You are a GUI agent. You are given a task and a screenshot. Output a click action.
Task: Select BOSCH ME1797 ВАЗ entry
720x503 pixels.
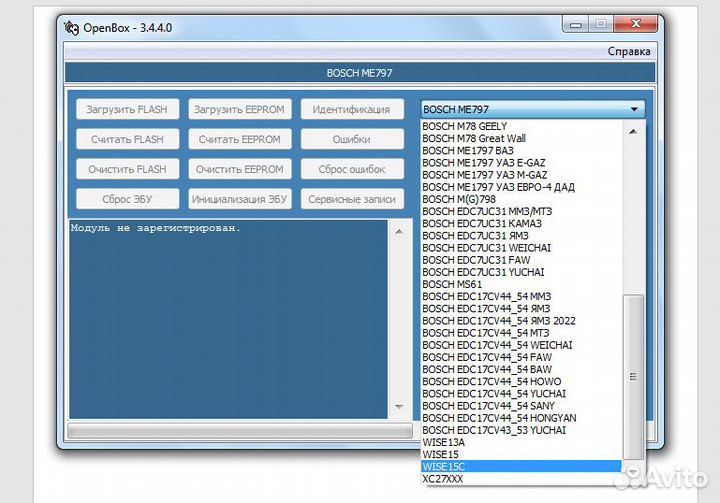(521, 151)
